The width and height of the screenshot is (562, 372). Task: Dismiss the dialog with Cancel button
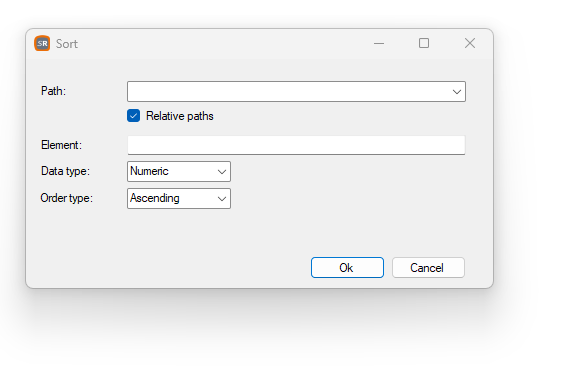428,268
